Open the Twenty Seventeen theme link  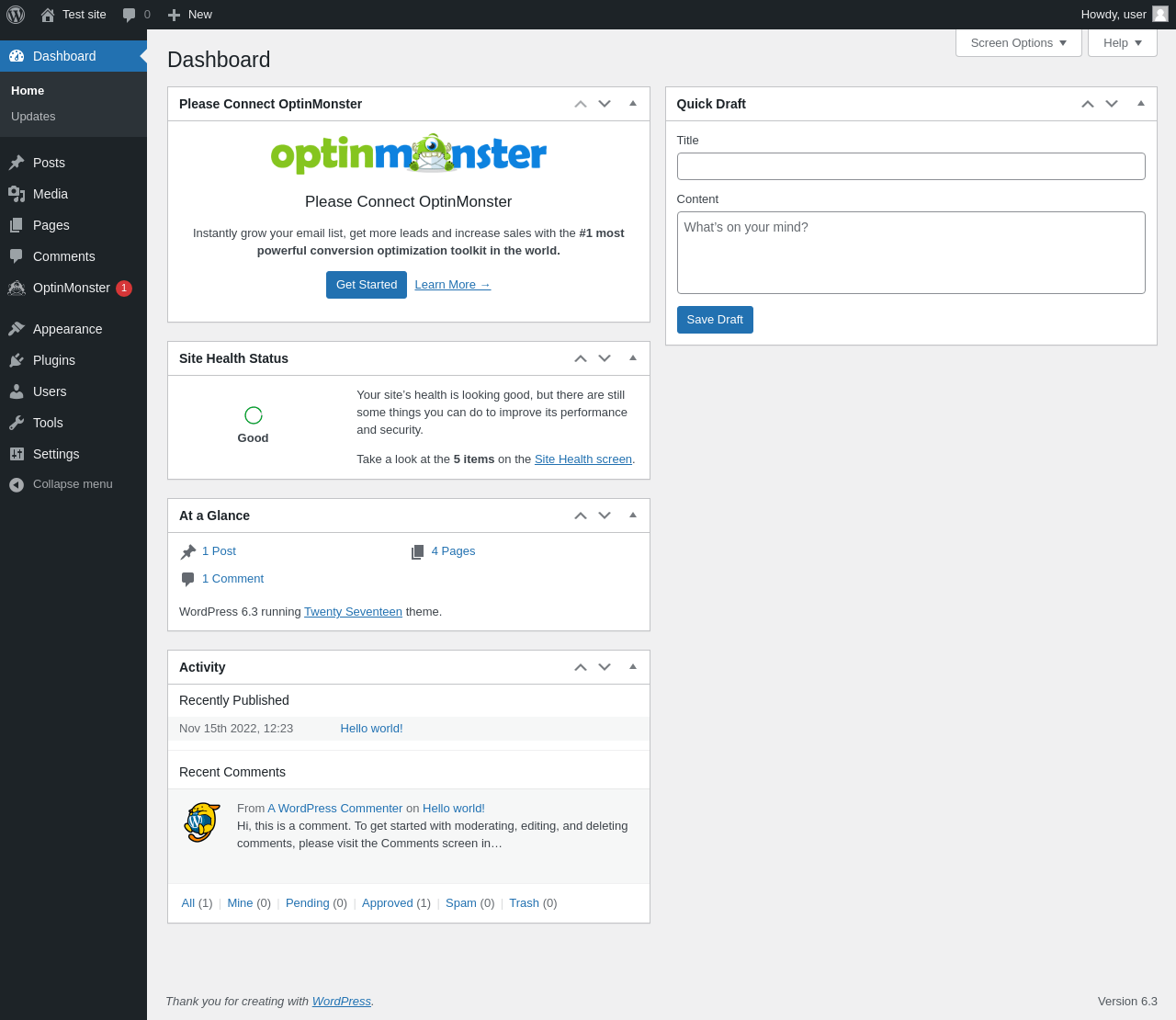click(x=354, y=612)
